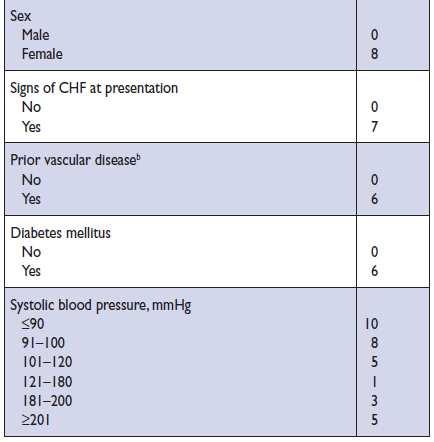The height and width of the screenshot is (442, 434).
Task: Click score 3 for 181–200 range
Action: [x=374, y=400]
